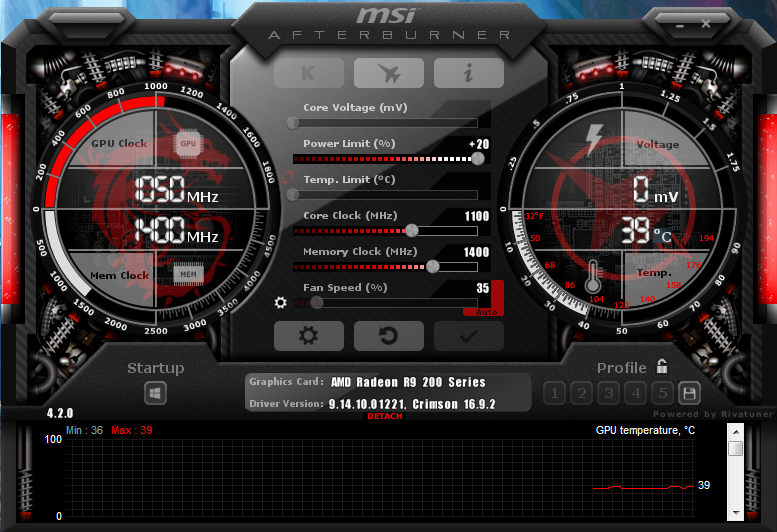Open fan speed settings gear icon

pyautogui.click(x=280, y=302)
